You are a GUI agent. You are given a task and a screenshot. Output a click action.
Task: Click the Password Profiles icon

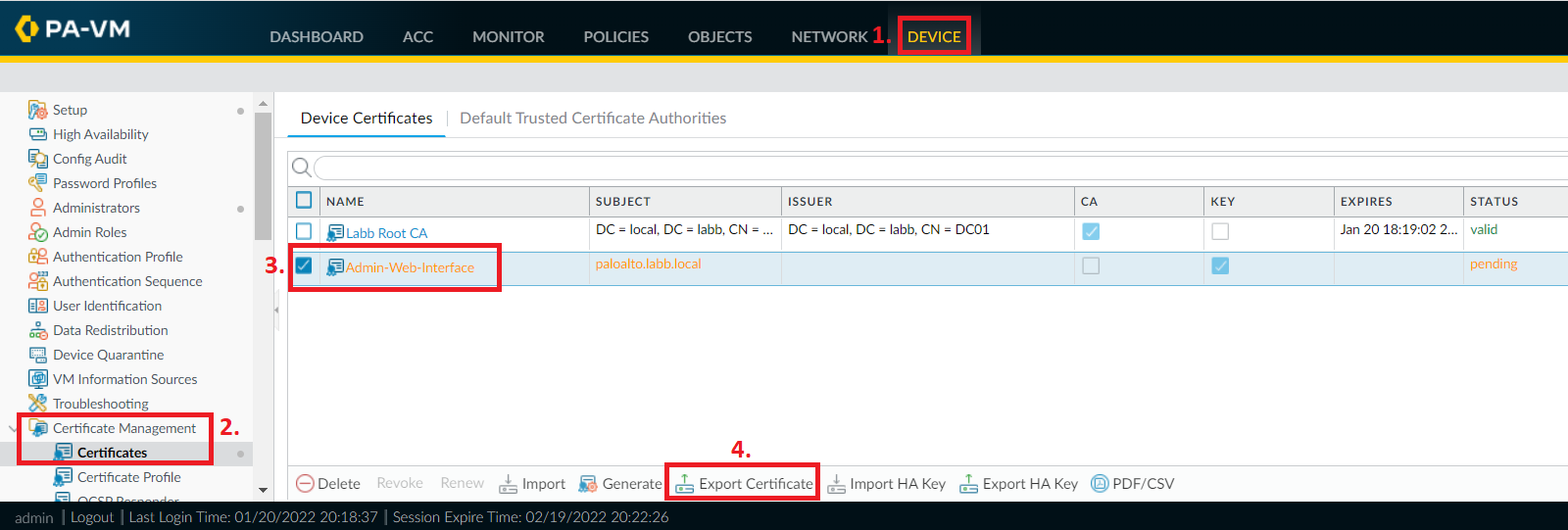pyautogui.click(x=38, y=183)
